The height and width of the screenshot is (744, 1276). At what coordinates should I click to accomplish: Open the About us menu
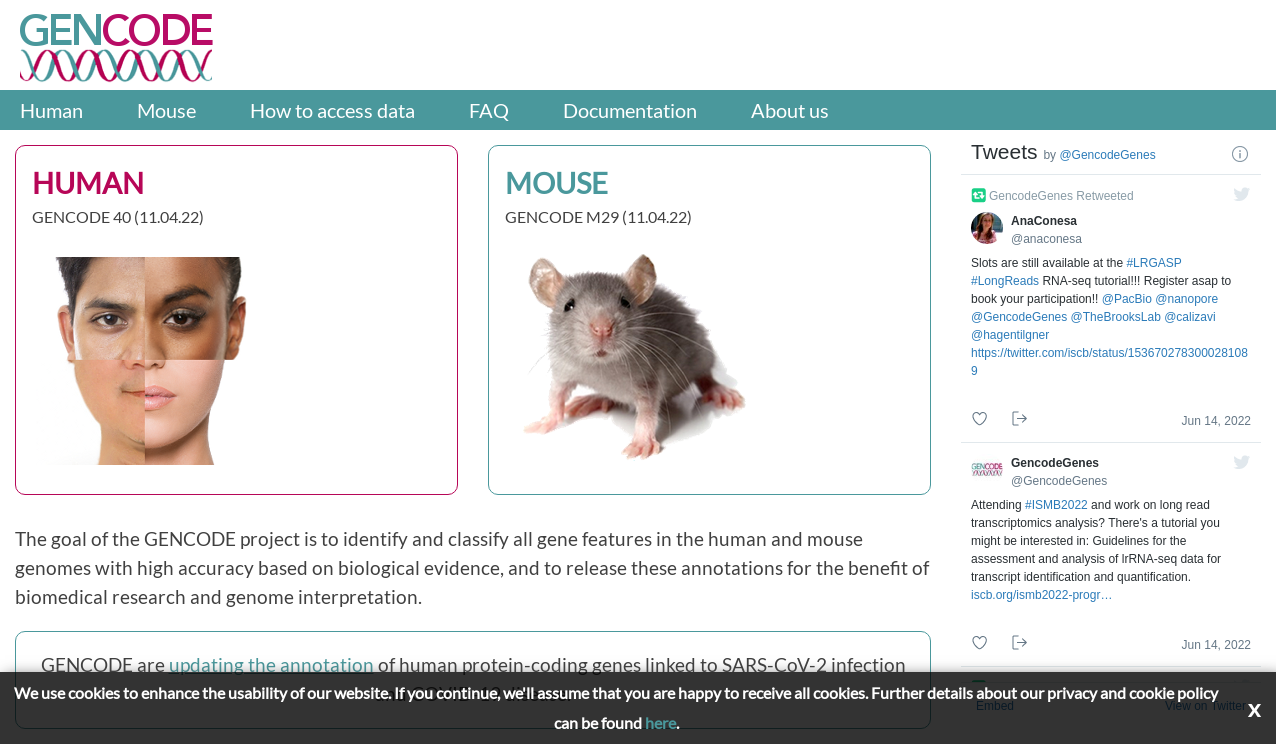click(790, 111)
